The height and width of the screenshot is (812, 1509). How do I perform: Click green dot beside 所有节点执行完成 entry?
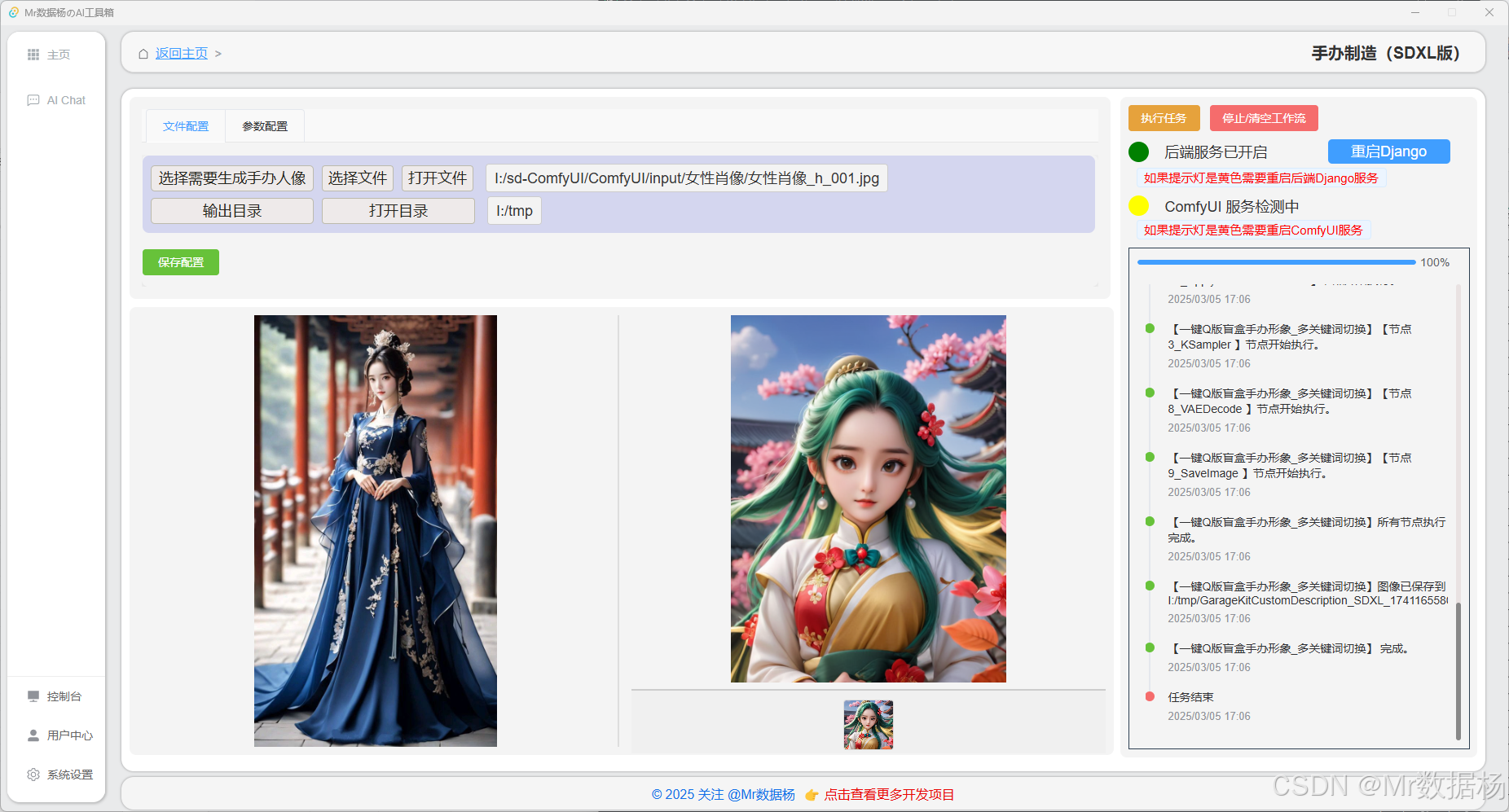pyautogui.click(x=1150, y=521)
